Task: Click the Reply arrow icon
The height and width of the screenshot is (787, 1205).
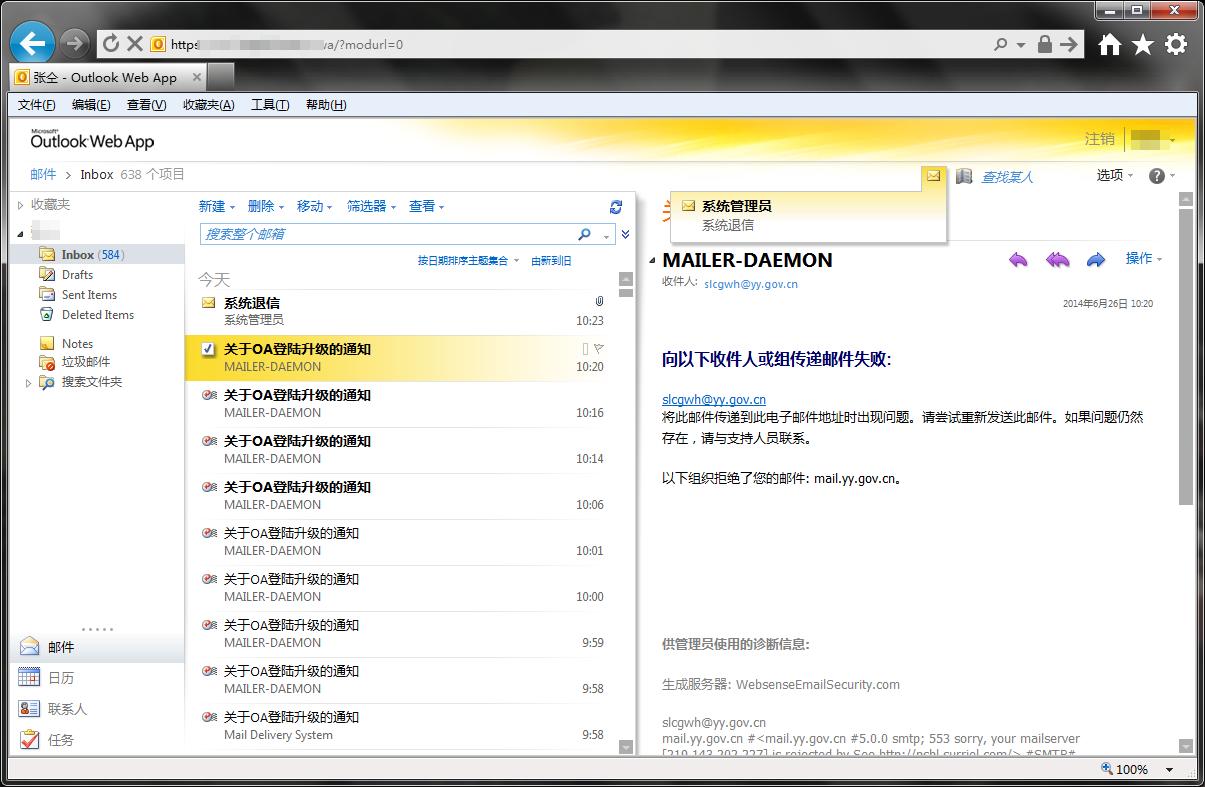Action: click(1018, 260)
